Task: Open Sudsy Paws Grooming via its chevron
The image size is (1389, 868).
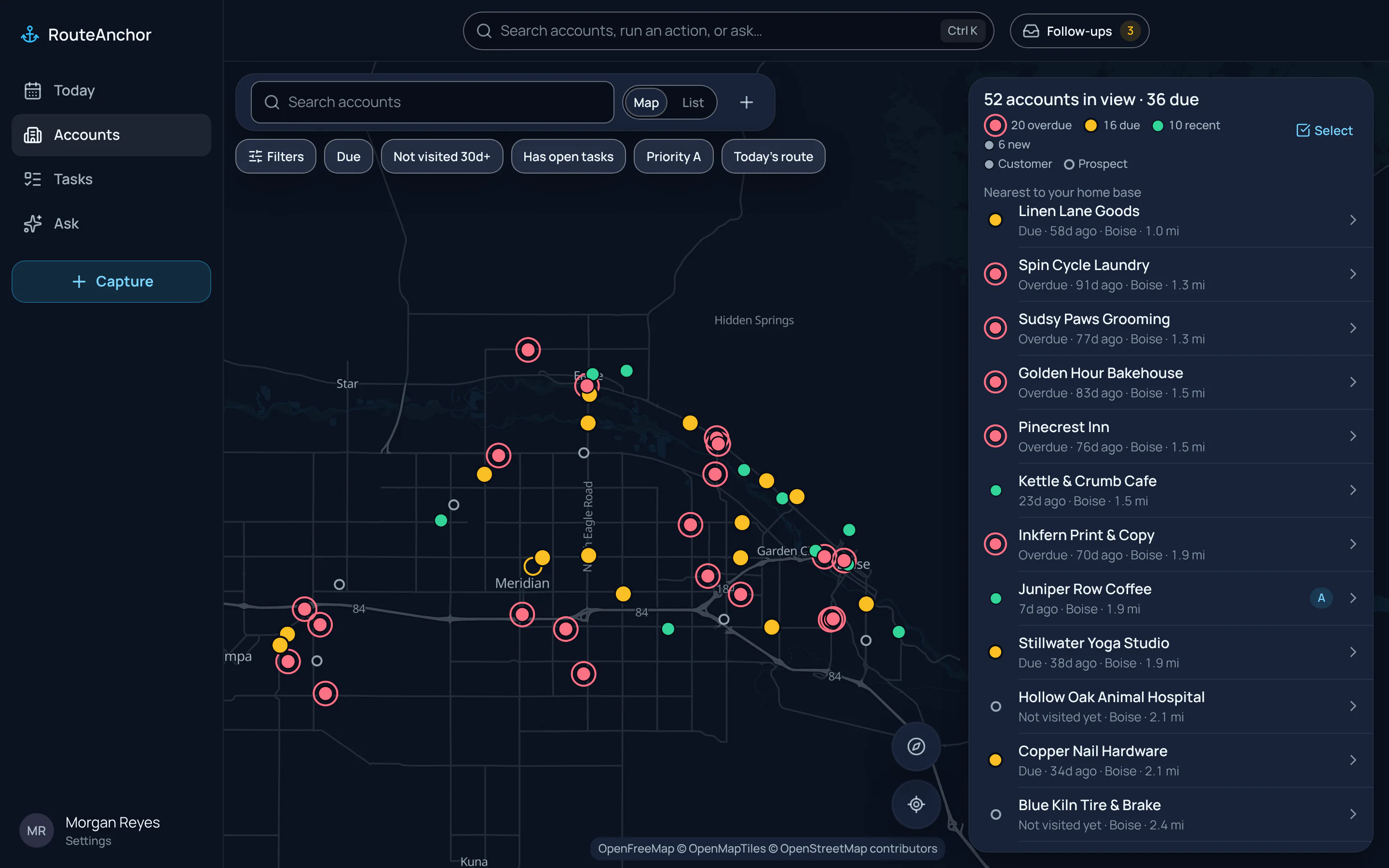Action: 1353,328
